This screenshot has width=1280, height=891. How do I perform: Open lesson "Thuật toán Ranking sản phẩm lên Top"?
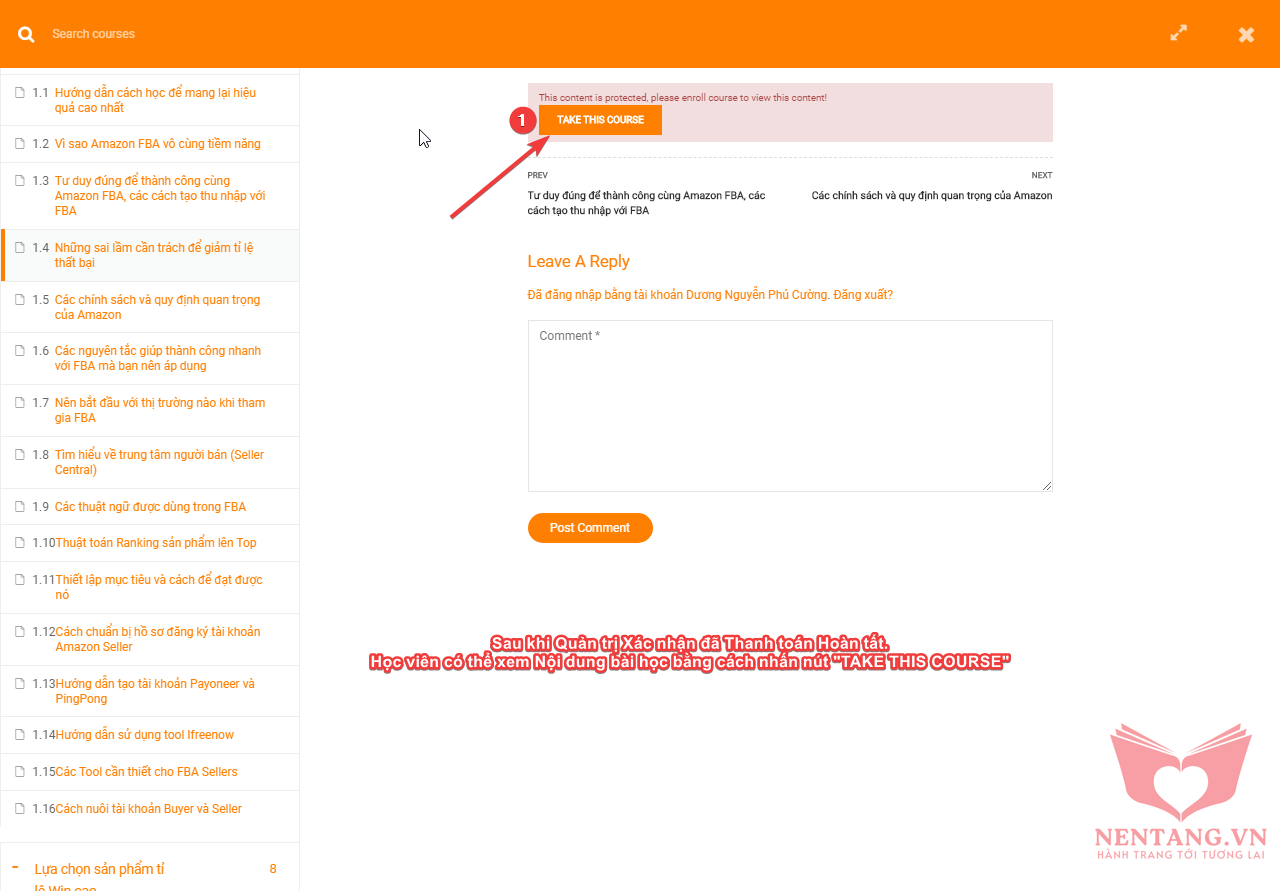pyautogui.click(x=156, y=543)
